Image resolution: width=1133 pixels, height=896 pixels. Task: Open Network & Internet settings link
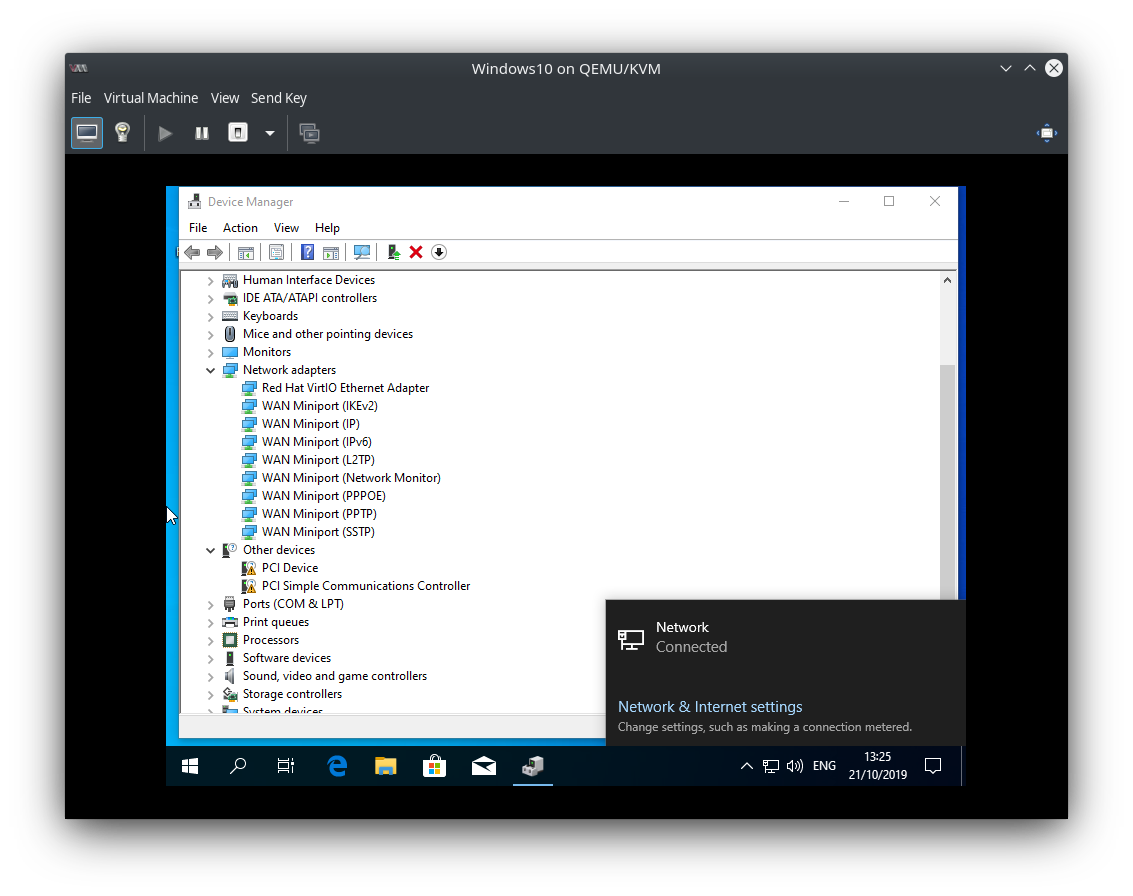pyautogui.click(x=710, y=707)
